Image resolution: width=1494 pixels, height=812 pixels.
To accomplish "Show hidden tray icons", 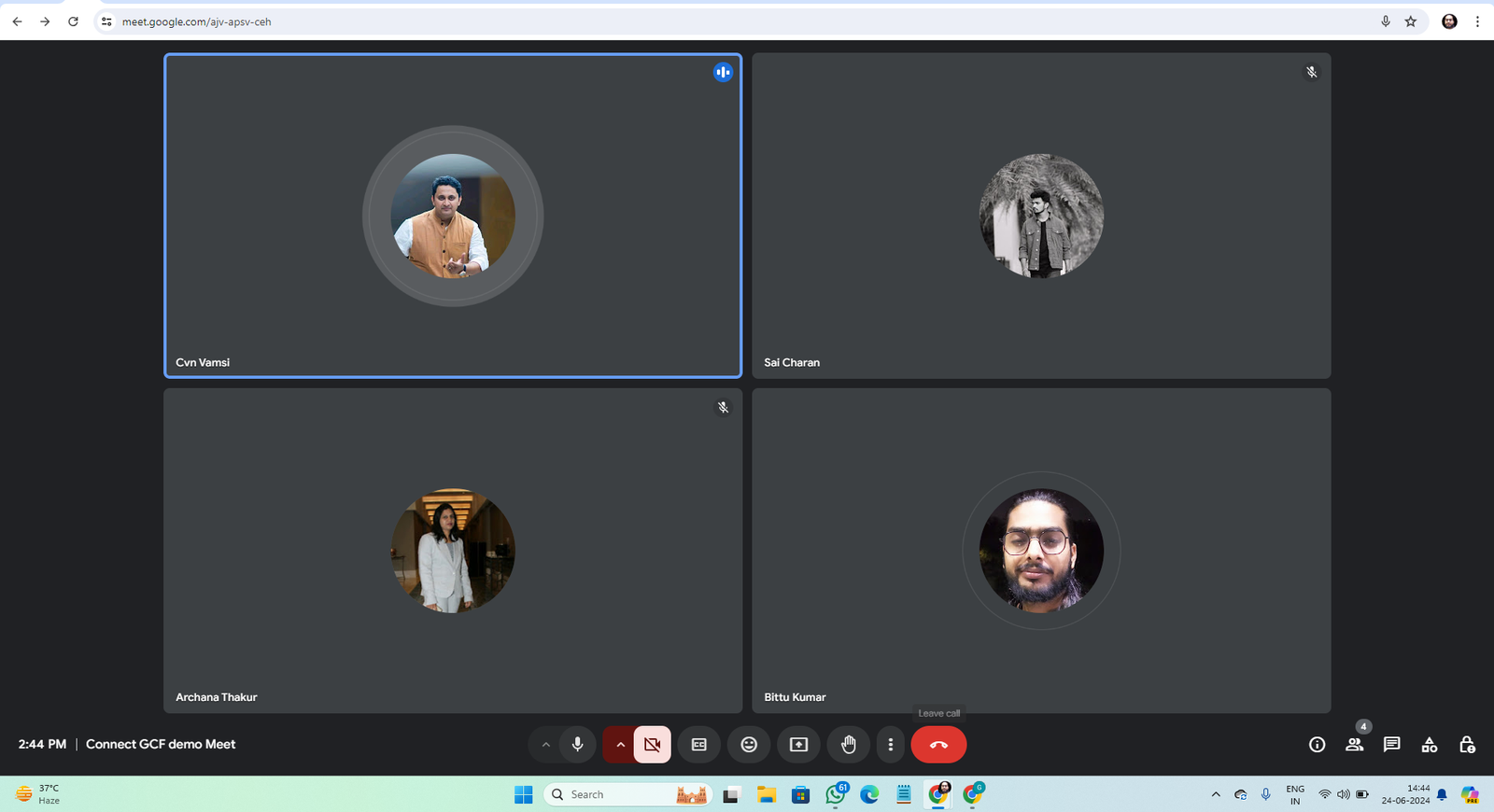I will [x=1216, y=794].
